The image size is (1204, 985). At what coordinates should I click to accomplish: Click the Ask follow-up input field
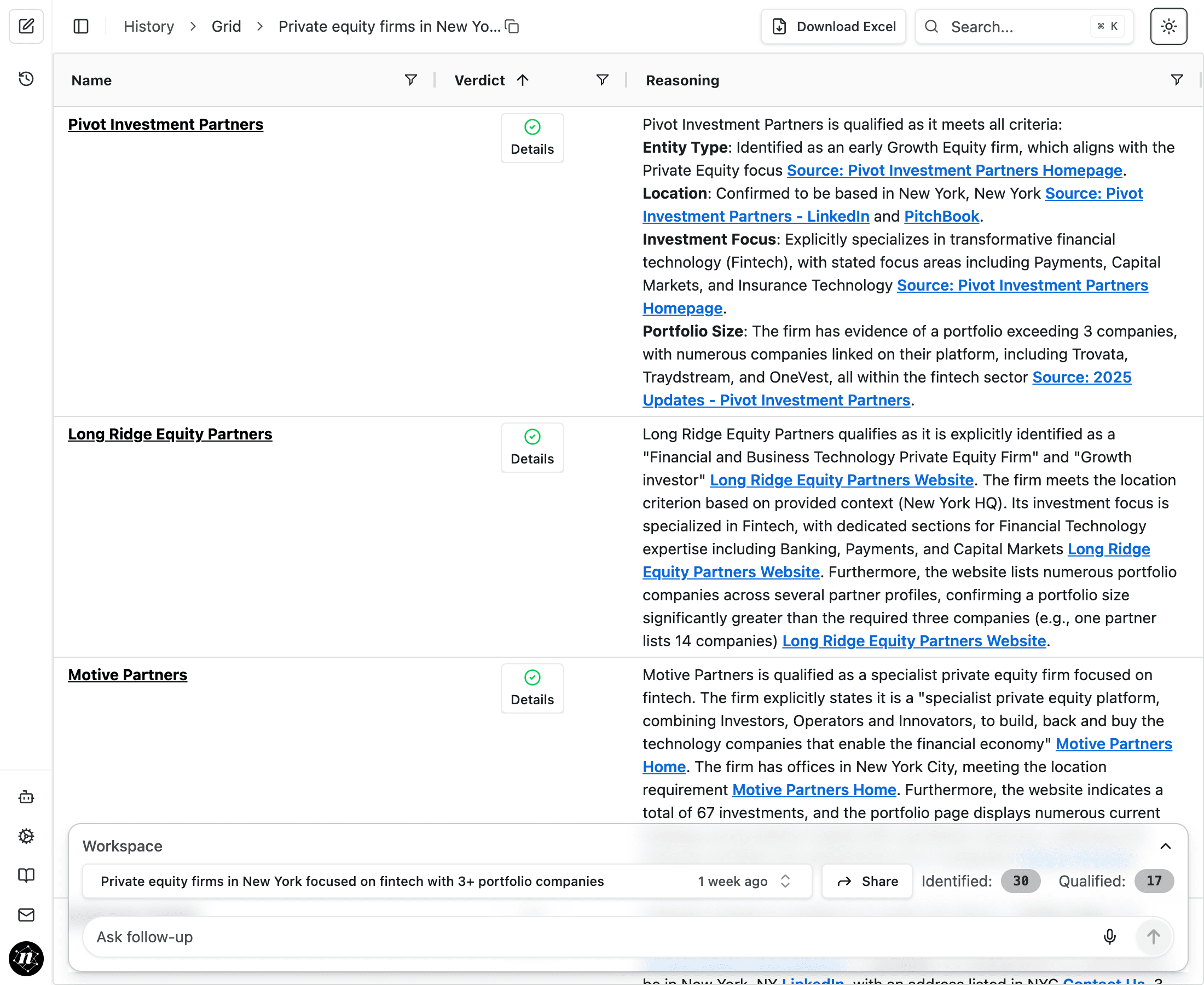(x=590, y=936)
